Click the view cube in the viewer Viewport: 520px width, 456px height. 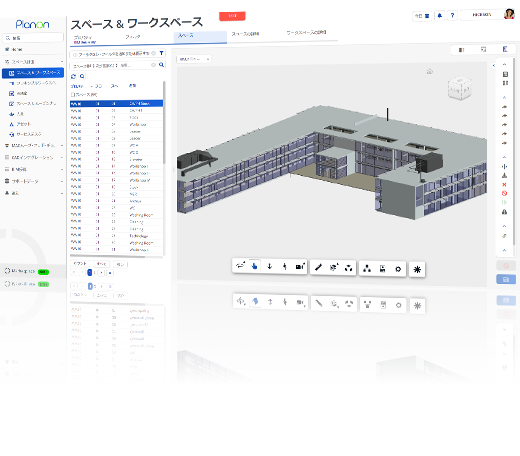[x=460, y=88]
